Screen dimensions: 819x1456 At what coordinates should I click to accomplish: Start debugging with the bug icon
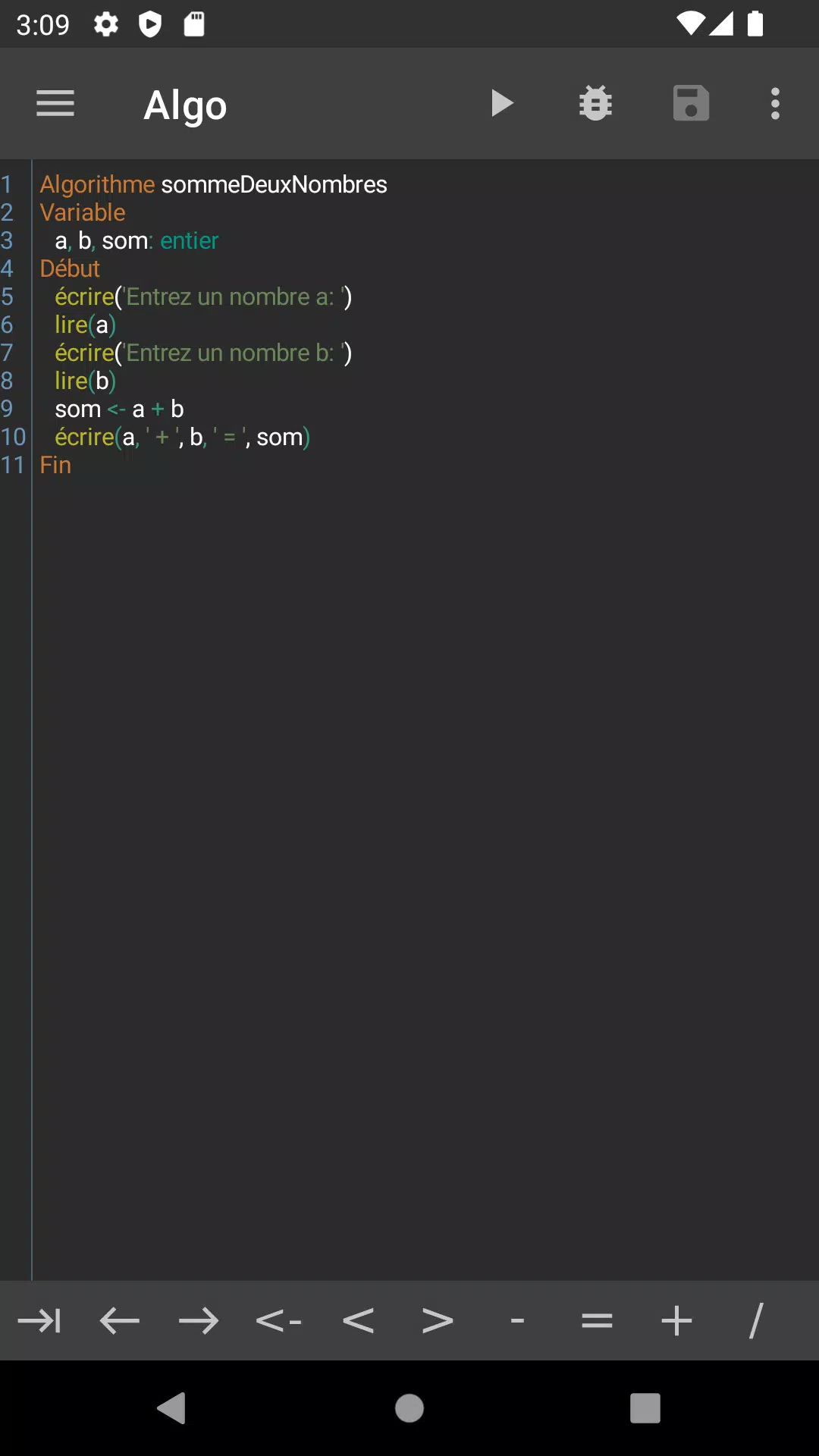coord(595,104)
